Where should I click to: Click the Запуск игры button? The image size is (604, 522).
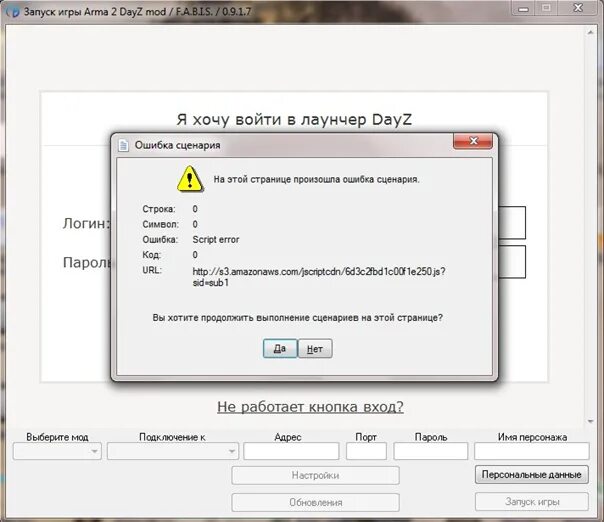(532, 502)
